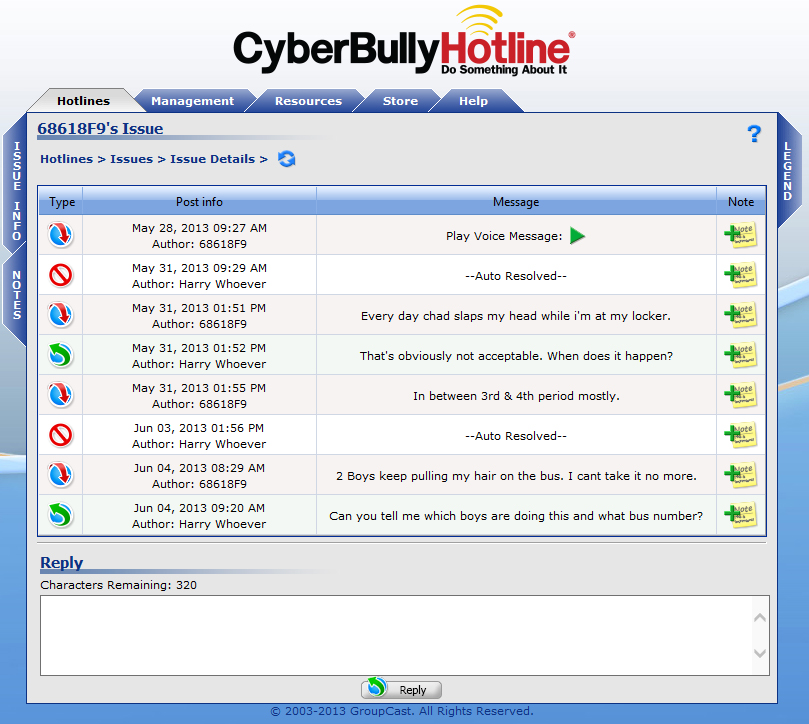Open the Hotlines tab
809x724 pixels.
point(83,101)
